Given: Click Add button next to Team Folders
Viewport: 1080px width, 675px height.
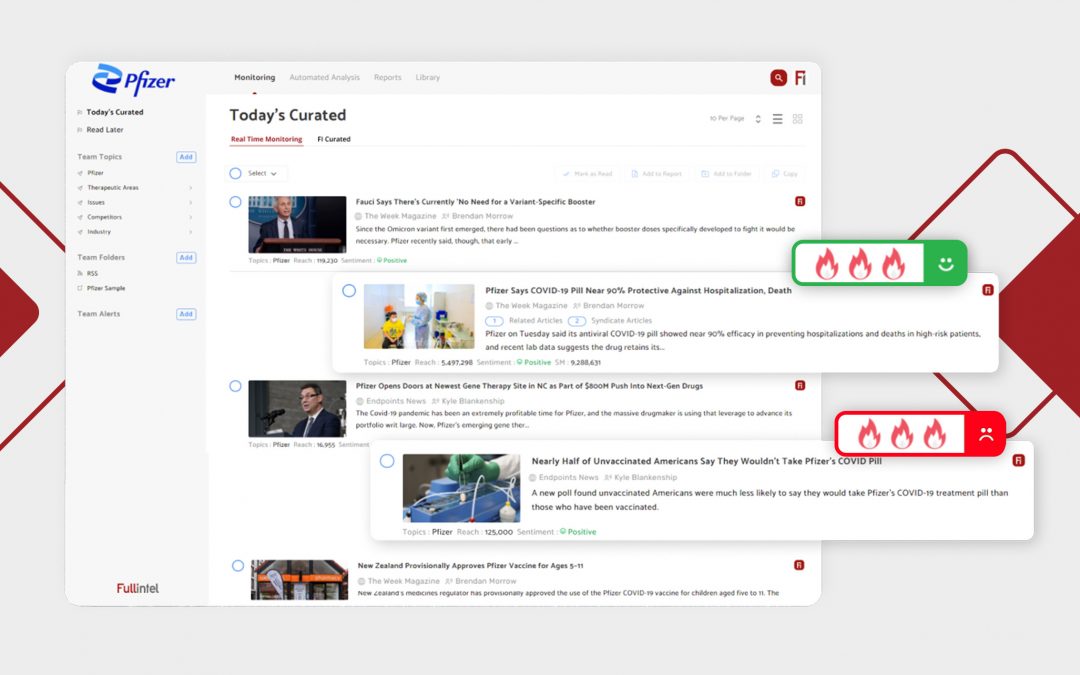Looking at the screenshot, I should point(186,258).
